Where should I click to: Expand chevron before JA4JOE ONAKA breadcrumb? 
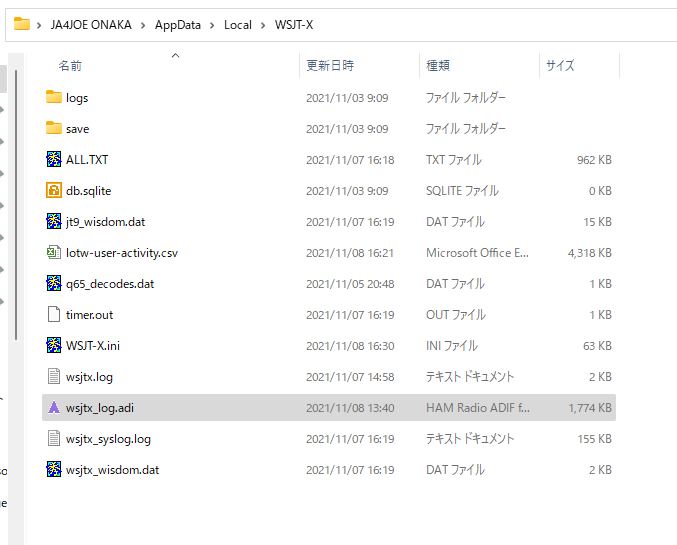click(39, 25)
